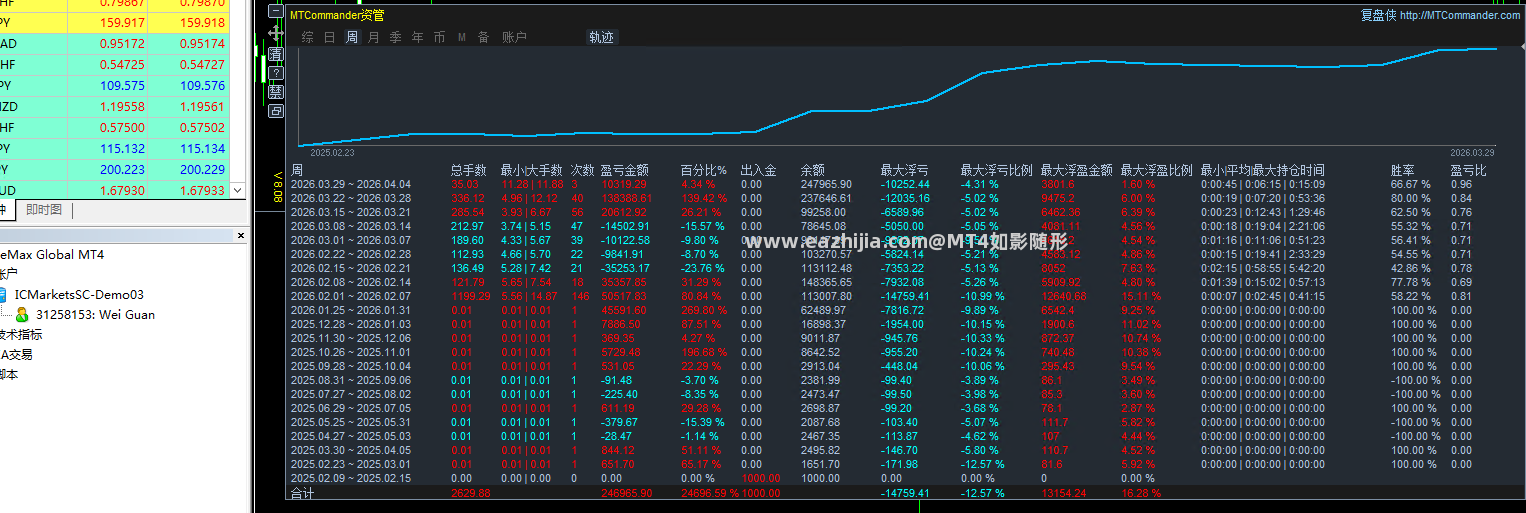Select the 账户 account tab
The image size is (1526, 513).
[514, 37]
